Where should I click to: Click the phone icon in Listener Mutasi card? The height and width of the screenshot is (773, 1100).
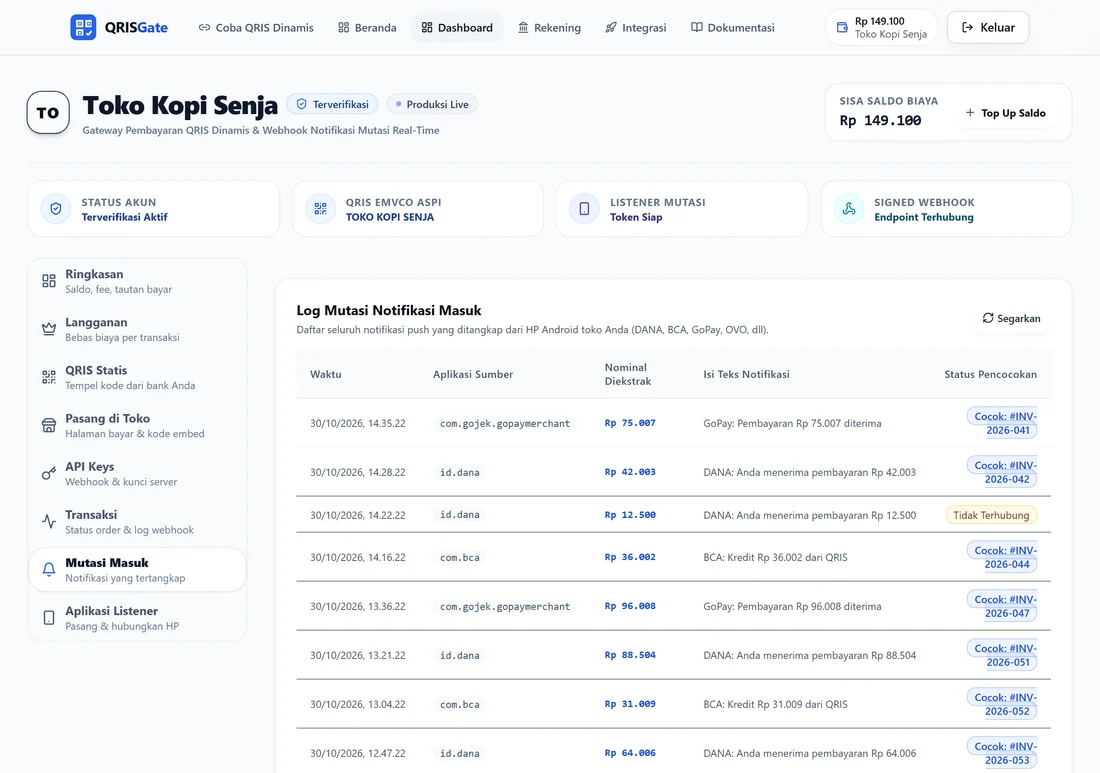click(x=584, y=209)
